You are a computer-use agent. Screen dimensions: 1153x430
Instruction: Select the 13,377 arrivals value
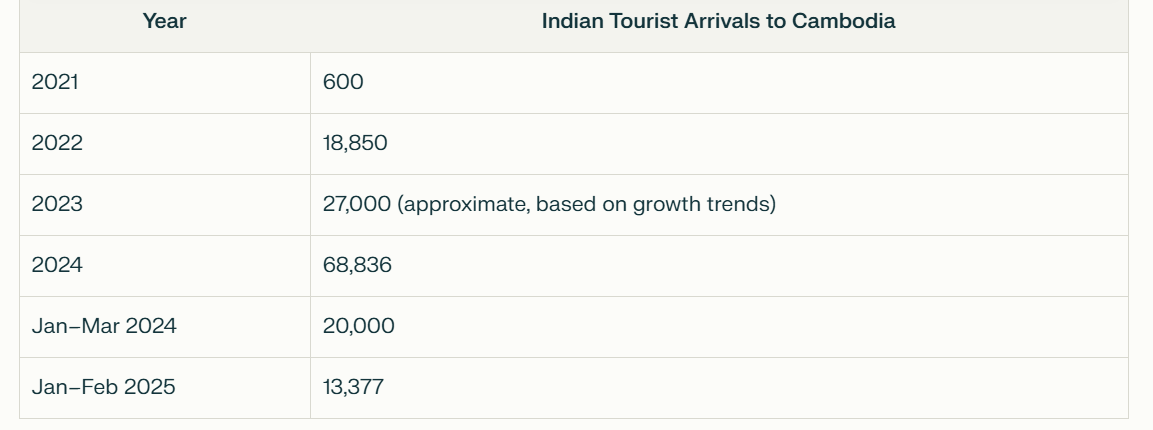353,387
